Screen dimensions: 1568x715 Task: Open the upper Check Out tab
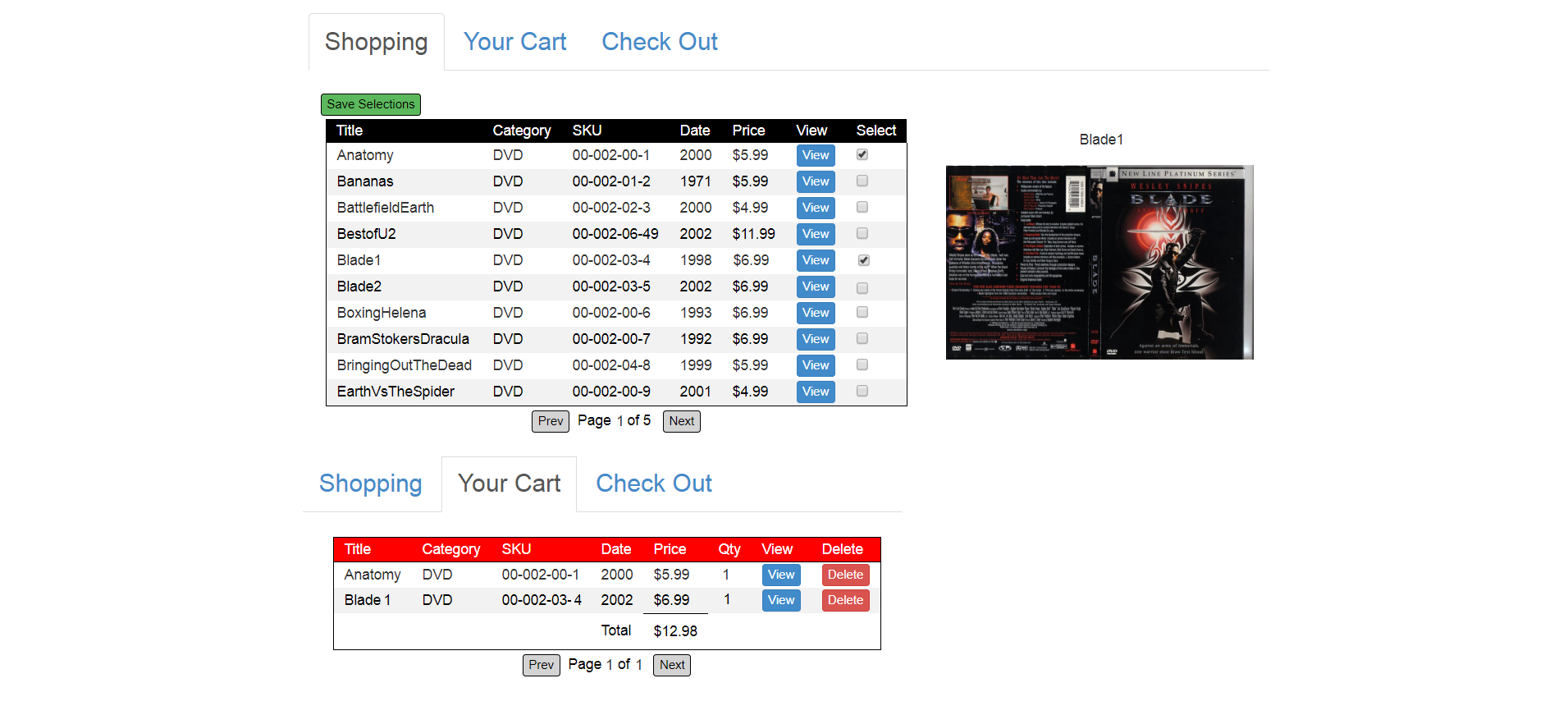(x=660, y=42)
